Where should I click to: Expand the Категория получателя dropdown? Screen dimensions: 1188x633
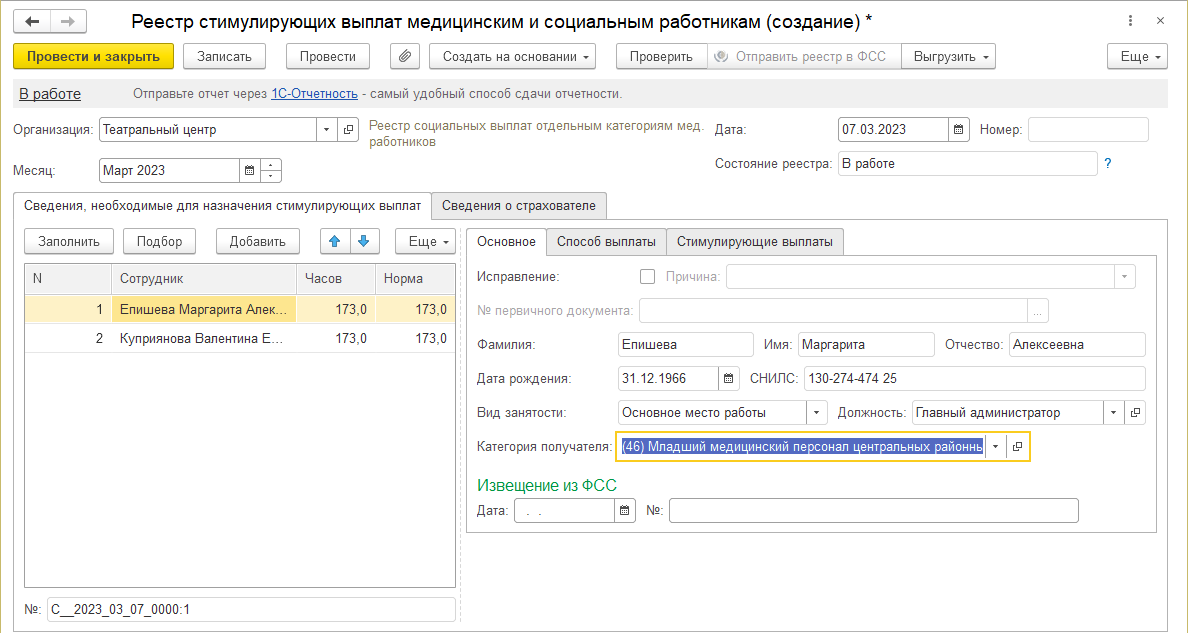pos(994,447)
